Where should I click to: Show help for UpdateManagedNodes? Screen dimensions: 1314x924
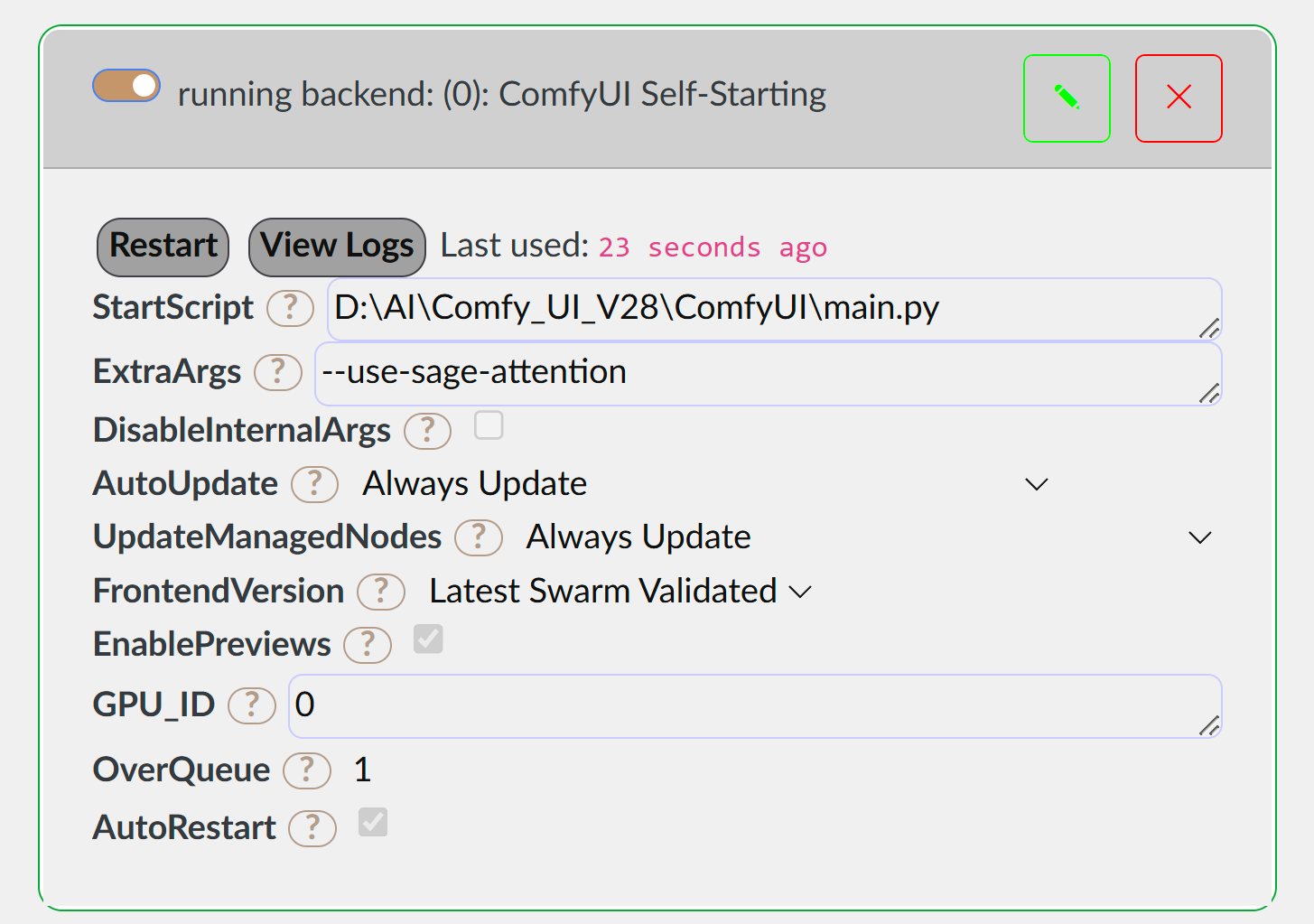478,537
